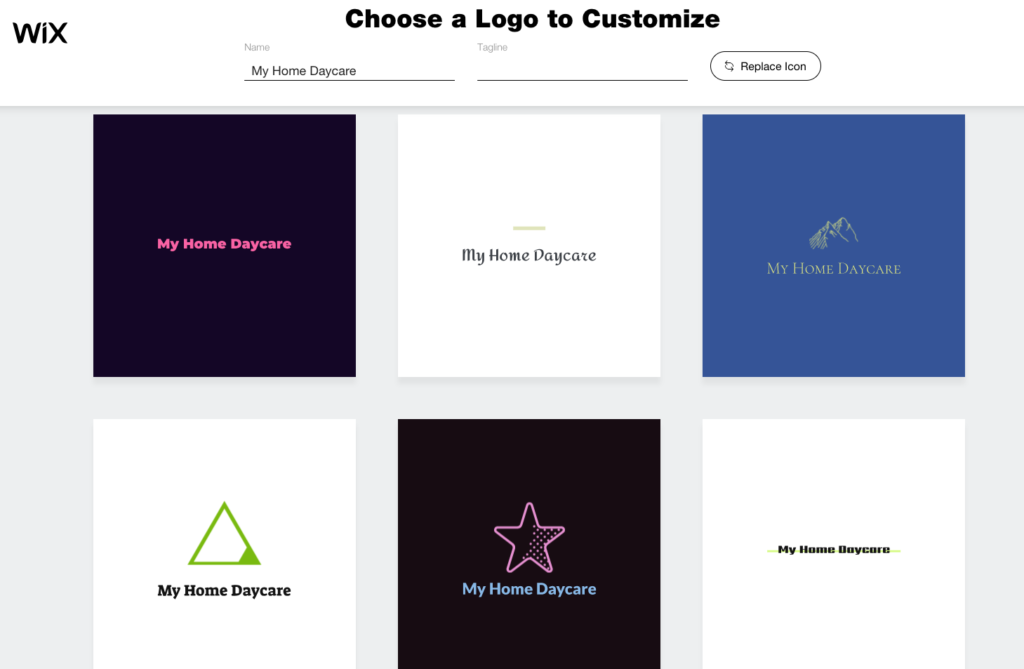The height and width of the screenshot is (669, 1024).
Task: Pick the blue logo with mountain icon
Action: pyautogui.click(x=833, y=246)
